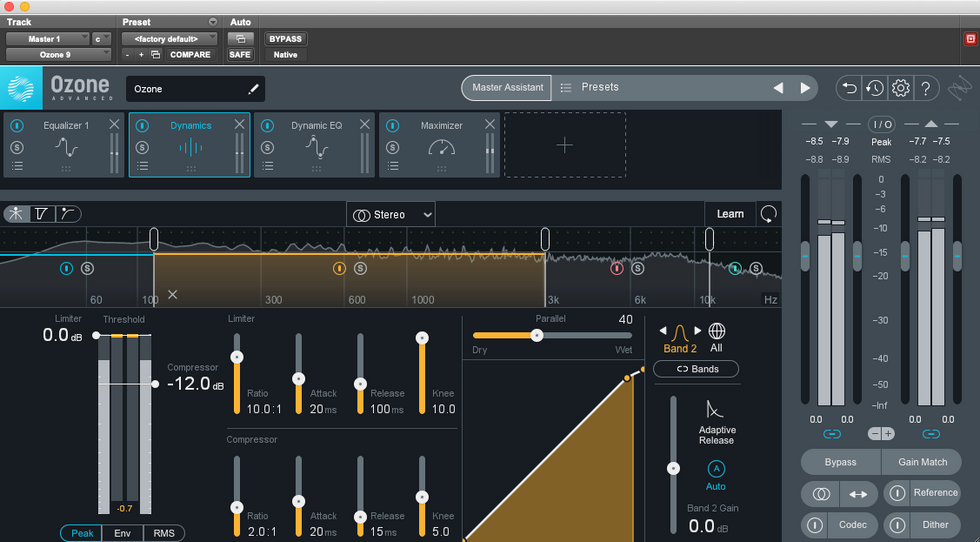Swap channels with the double arrow button
The height and width of the screenshot is (542, 980).
point(858,494)
